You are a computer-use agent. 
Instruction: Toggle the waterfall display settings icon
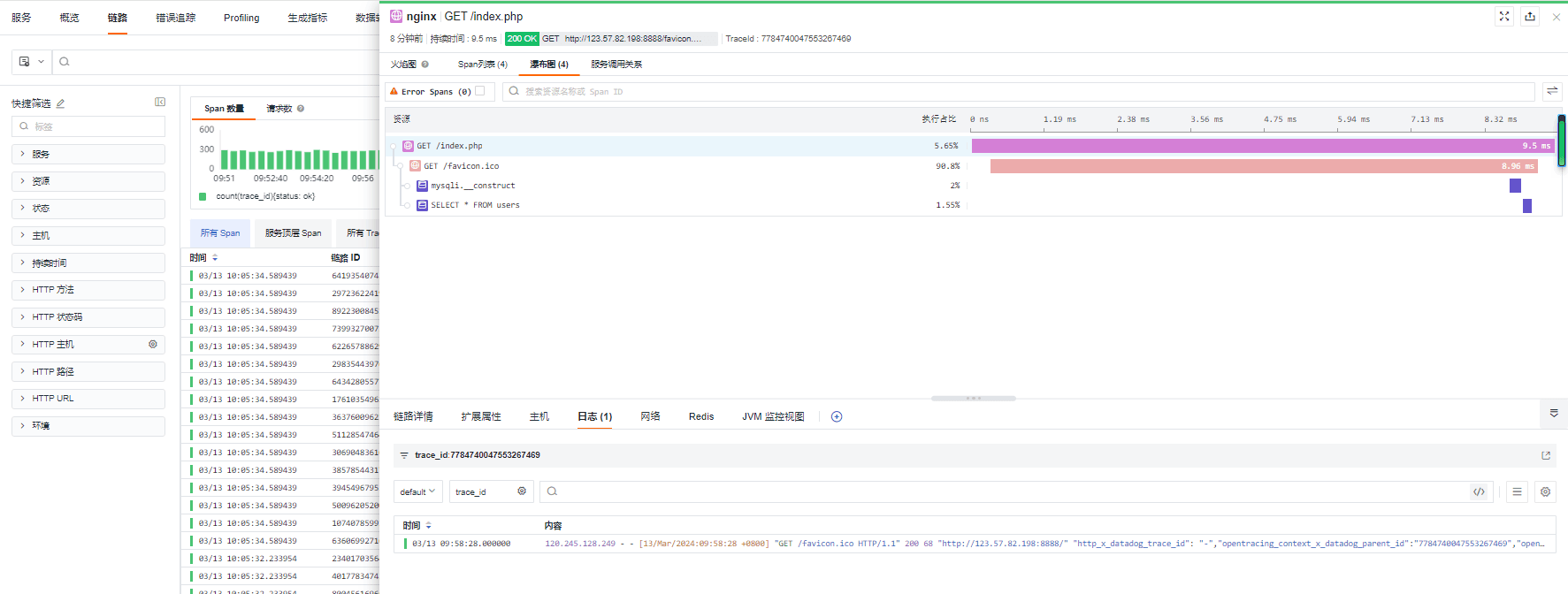pyautogui.click(x=1552, y=91)
